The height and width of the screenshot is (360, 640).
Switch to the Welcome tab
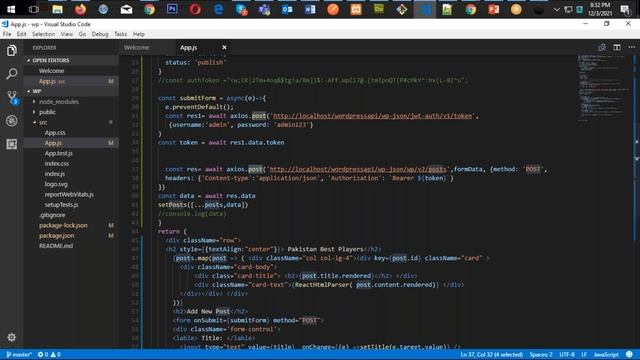click(137, 47)
